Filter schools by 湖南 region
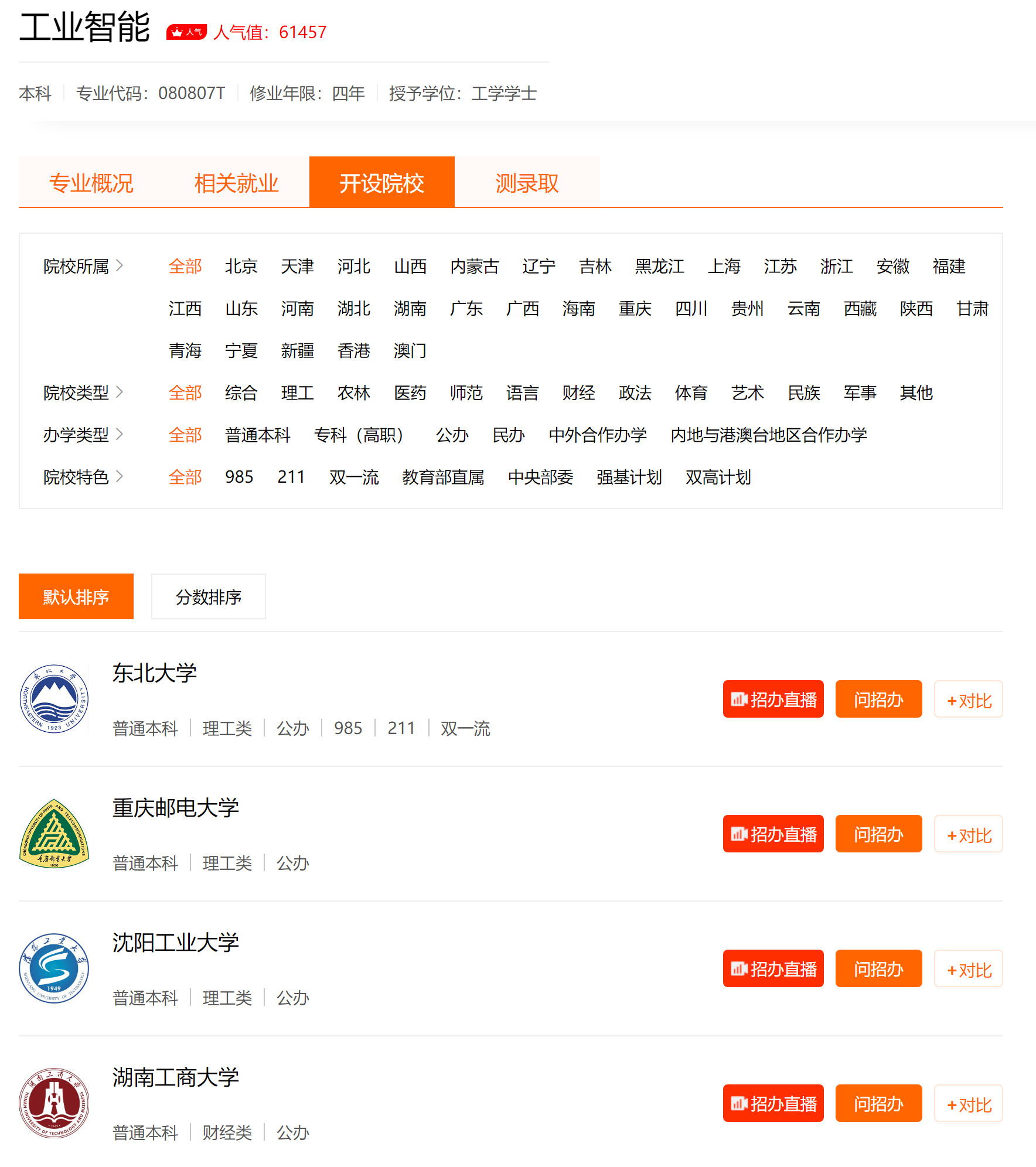 pos(410,308)
